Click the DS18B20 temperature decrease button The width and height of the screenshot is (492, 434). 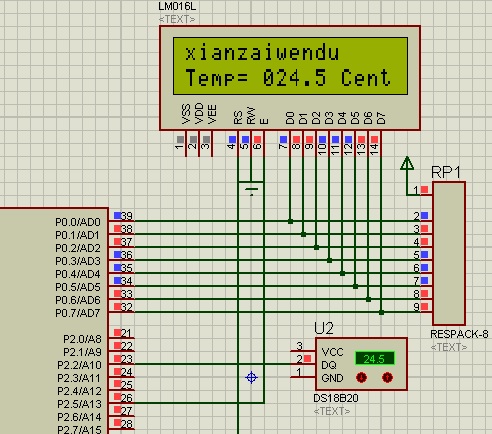point(361,377)
